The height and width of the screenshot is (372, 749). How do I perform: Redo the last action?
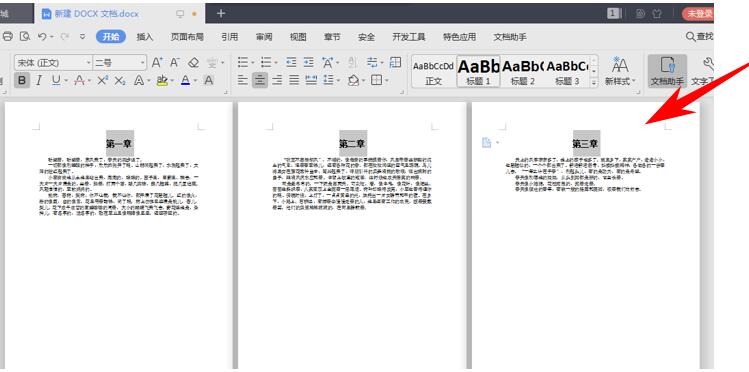click(x=64, y=36)
